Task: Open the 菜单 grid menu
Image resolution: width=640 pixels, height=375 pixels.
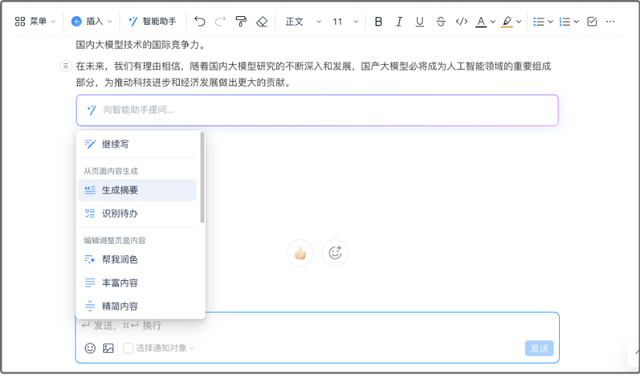Action: pos(35,21)
